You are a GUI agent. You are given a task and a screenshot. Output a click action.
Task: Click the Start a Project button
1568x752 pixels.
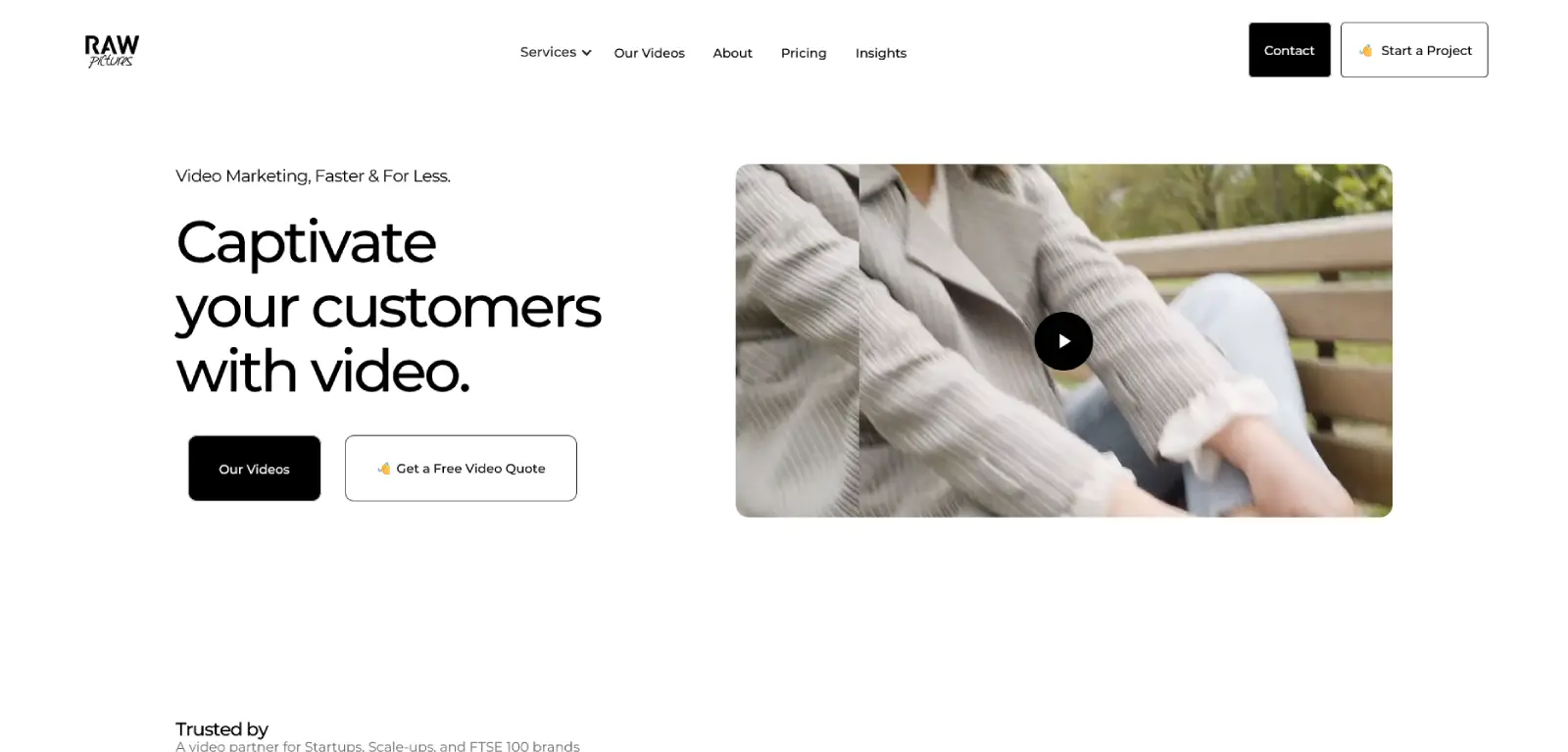tap(1414, 50)
